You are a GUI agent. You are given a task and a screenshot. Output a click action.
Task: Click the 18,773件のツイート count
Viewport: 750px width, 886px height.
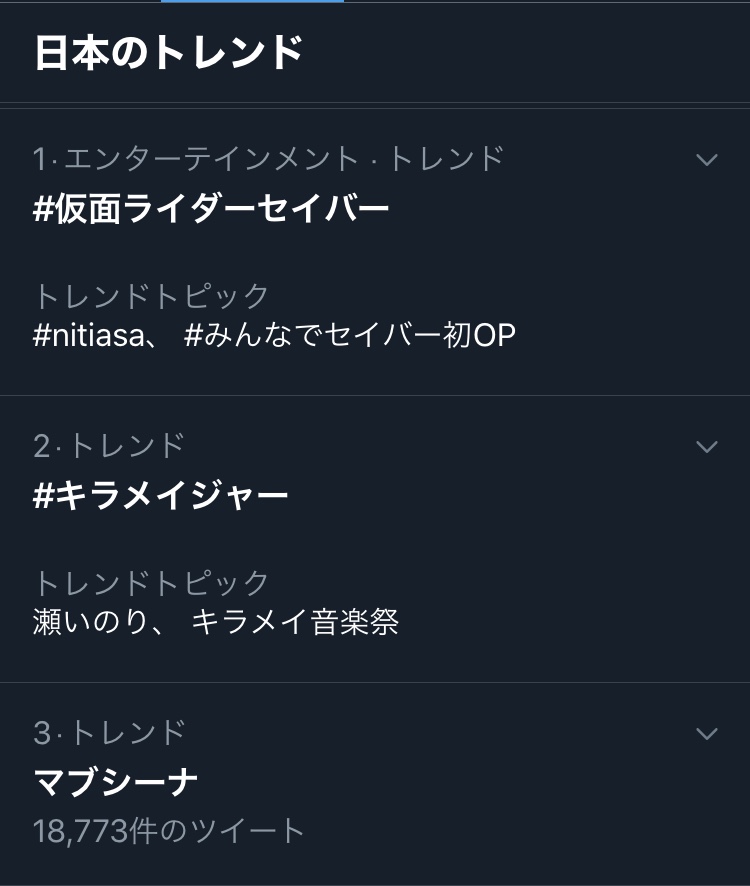coord(169,830)
